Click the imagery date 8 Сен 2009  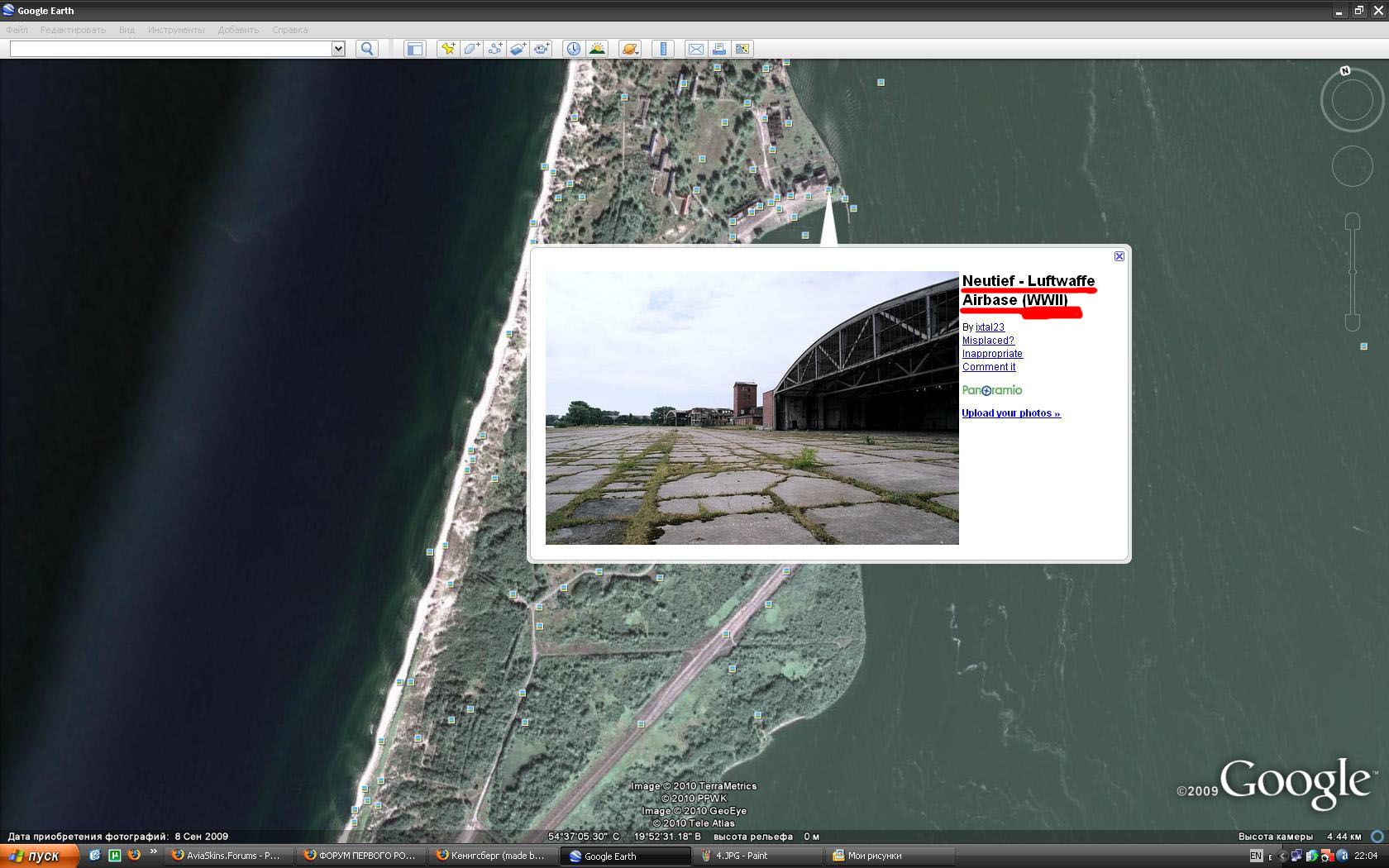point(201,837)
